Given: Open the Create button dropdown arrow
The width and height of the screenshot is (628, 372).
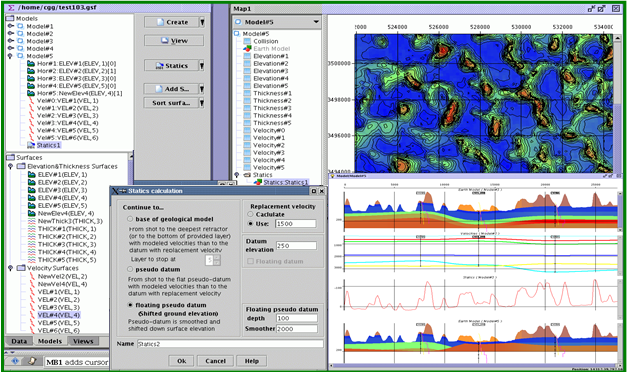Looking at the screenshot, I should point(202,22).
